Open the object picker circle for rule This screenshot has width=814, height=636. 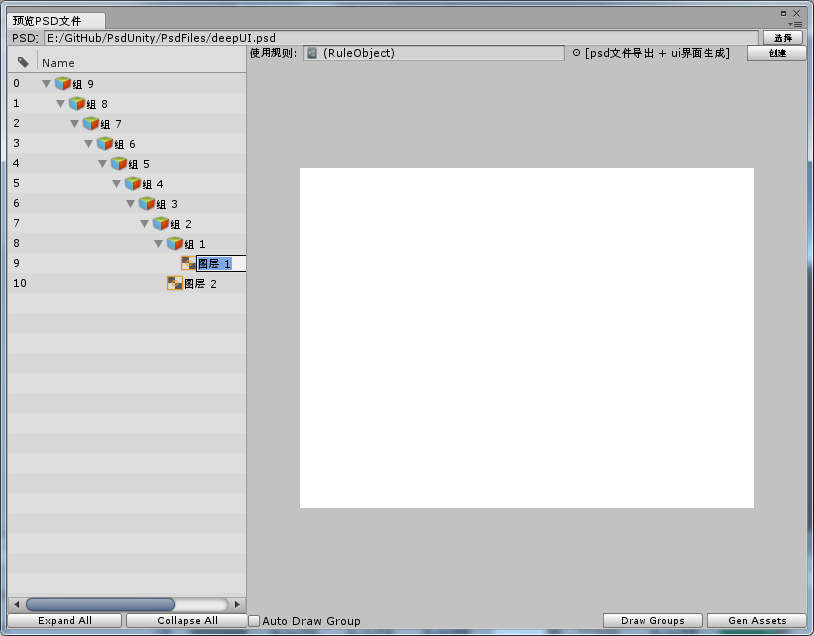click(x=576, y=53)
